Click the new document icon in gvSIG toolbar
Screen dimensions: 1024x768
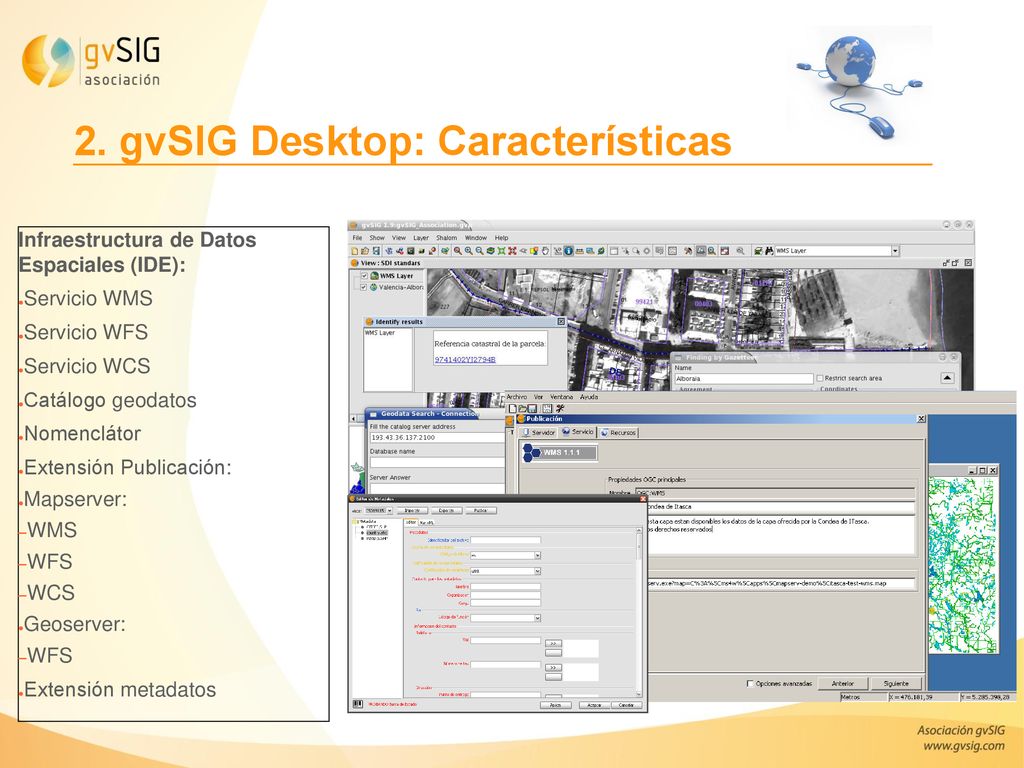pyautogui.click(x=355, y=251)
